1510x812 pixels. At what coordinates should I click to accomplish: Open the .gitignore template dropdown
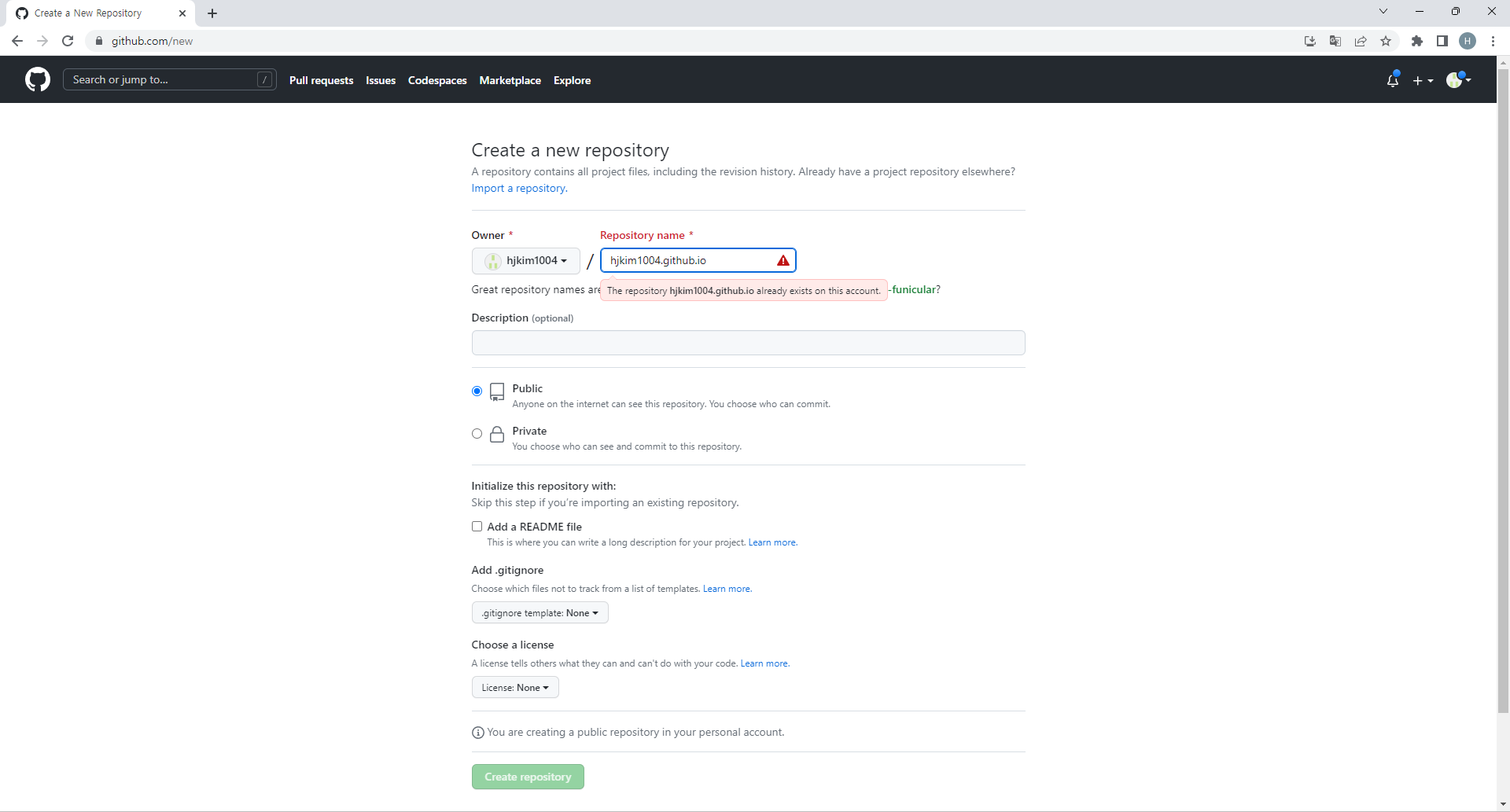[x=540, y=612]
